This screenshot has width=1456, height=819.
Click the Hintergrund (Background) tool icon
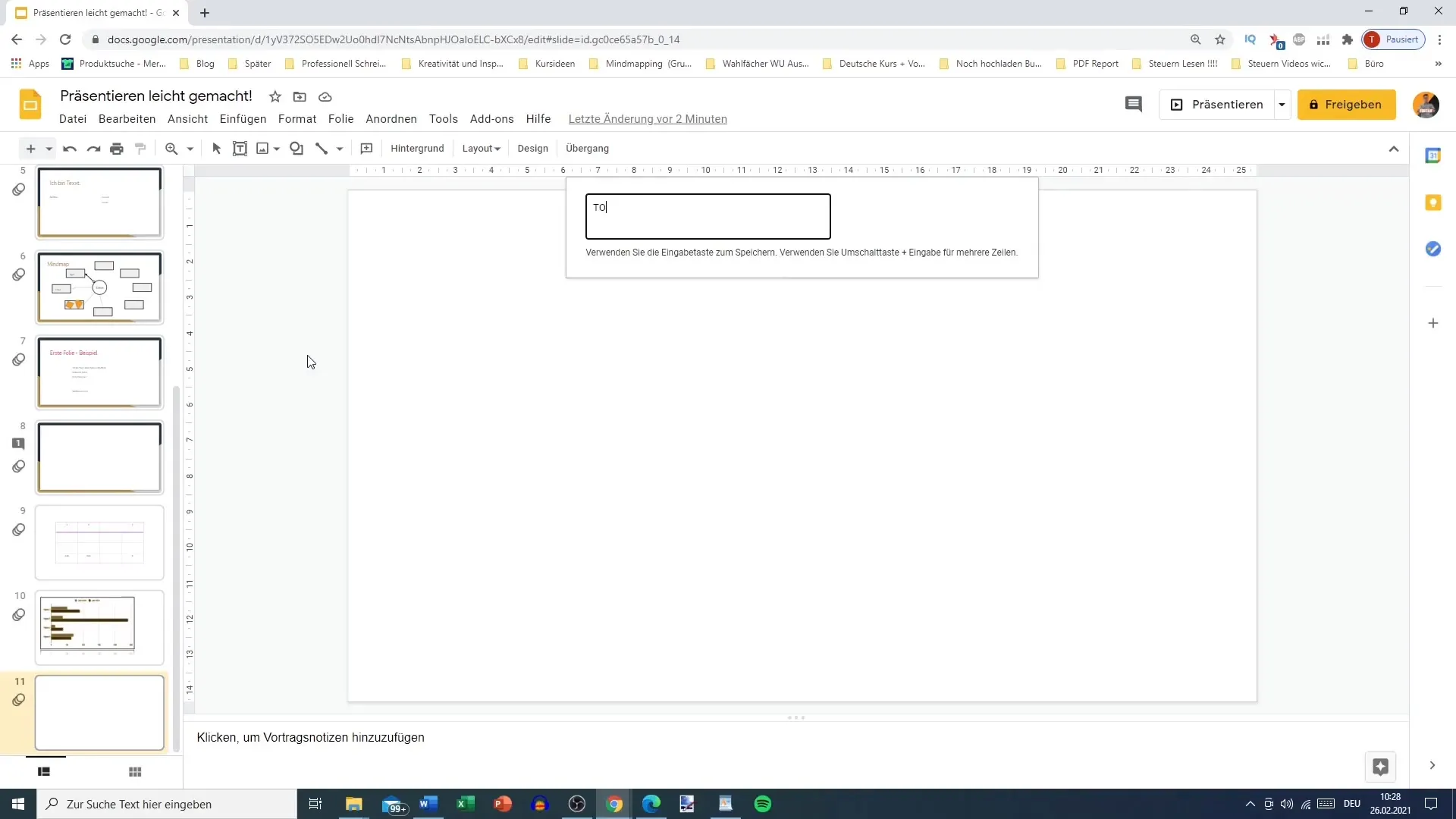coord(418,148)
